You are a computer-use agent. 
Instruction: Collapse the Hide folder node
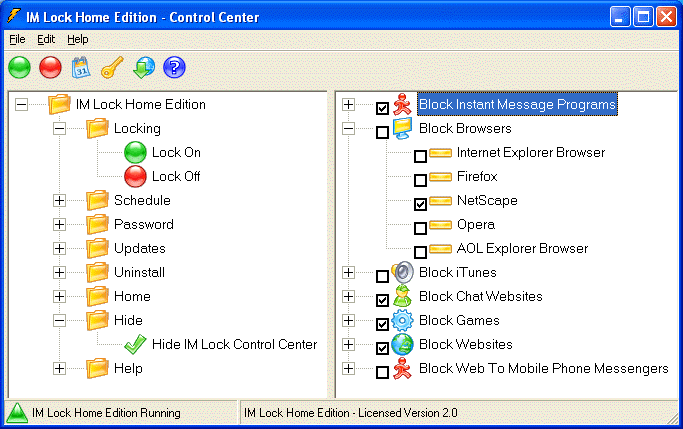pyautogui.click(x=59, y=320)
